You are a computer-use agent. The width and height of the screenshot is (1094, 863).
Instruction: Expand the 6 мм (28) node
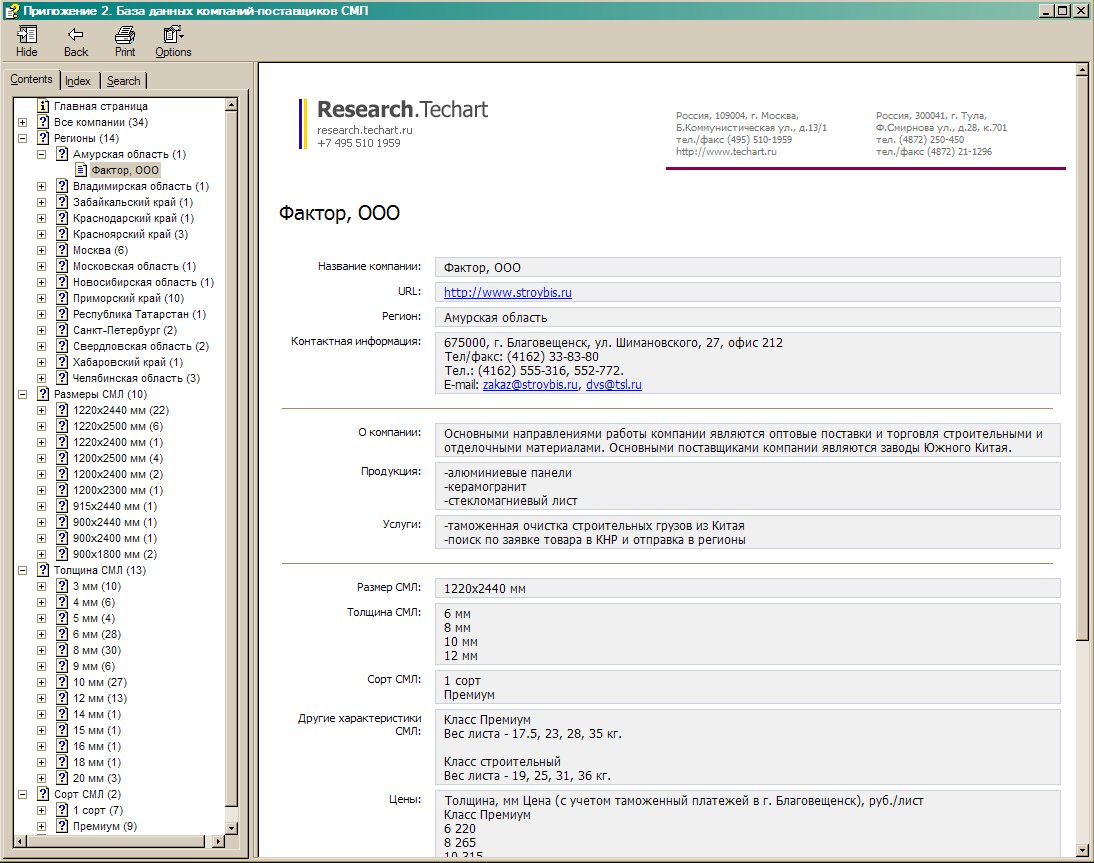pos(41,634)
